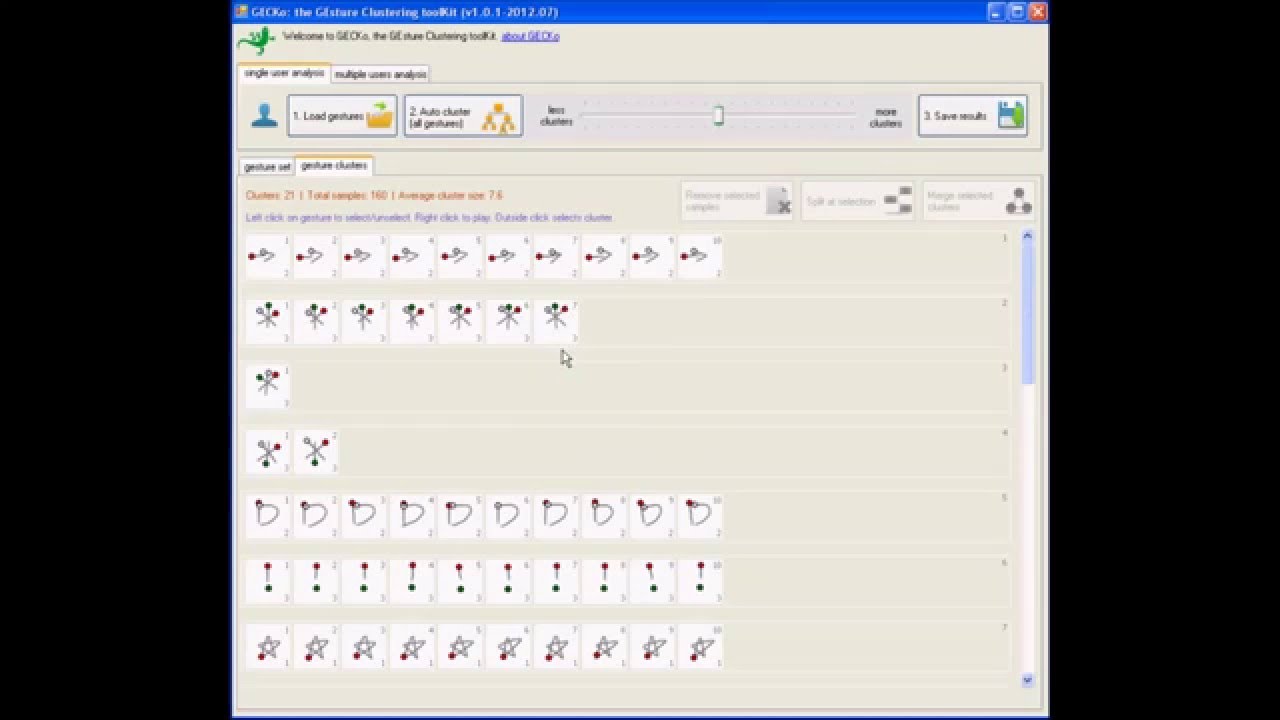
Task: Select asterisk gesture sample 1 in cluster 2
Action: pos(267,322)
